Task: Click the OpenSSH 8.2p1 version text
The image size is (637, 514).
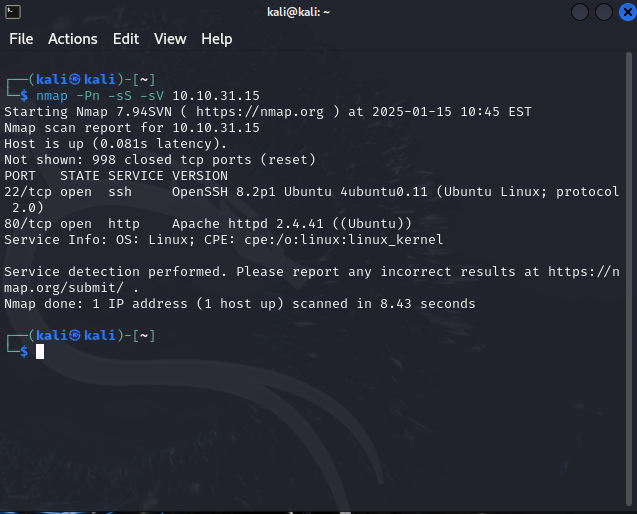Action: pos(224,192)
